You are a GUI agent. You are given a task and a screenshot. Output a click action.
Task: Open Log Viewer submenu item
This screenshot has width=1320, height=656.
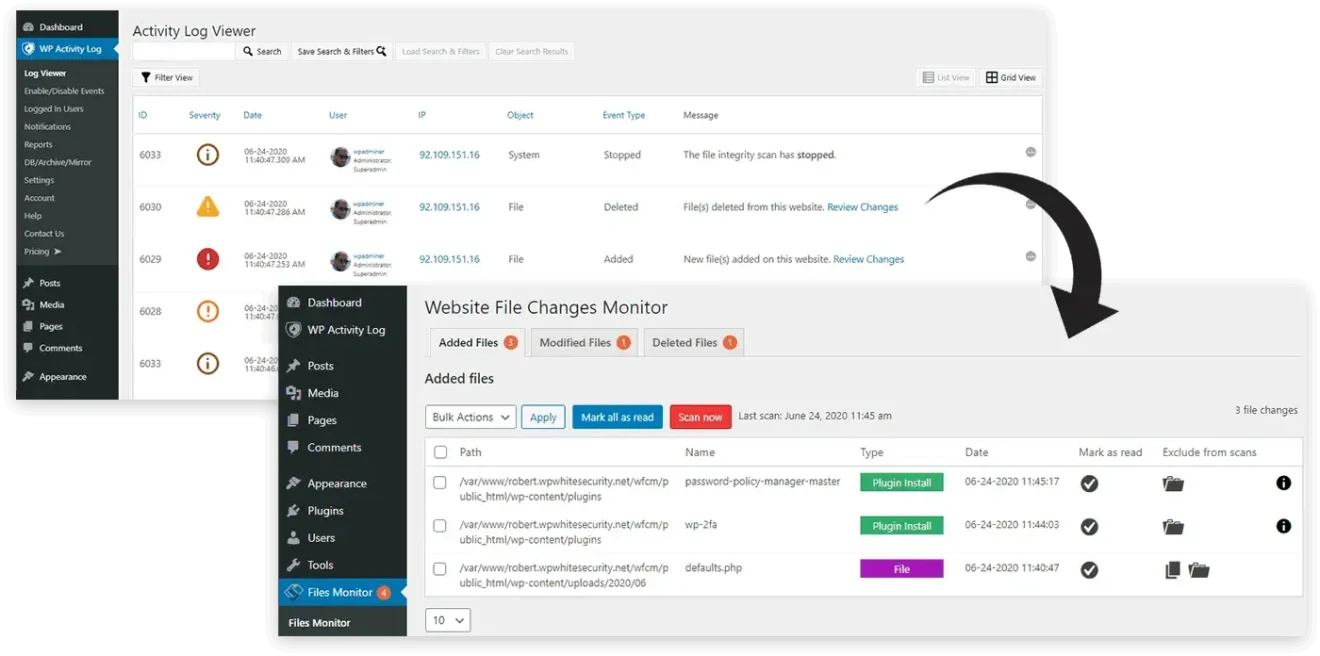(45, 73)
